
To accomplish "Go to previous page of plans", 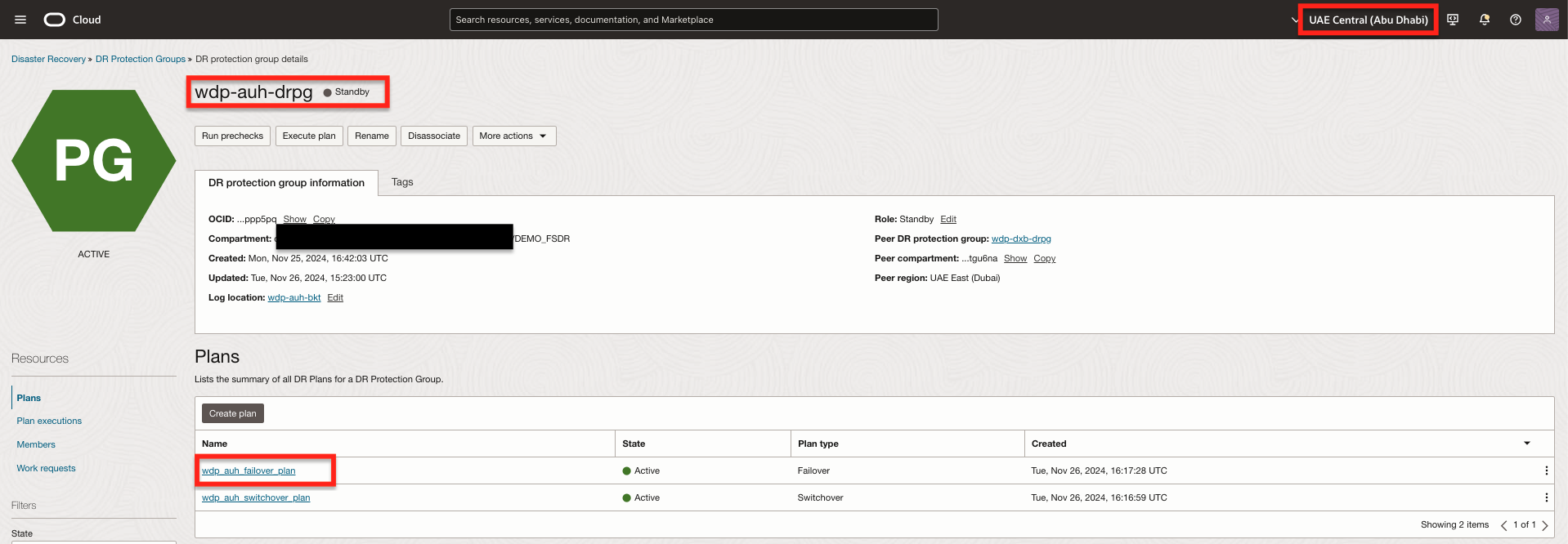I will [x=1504, y=525].
